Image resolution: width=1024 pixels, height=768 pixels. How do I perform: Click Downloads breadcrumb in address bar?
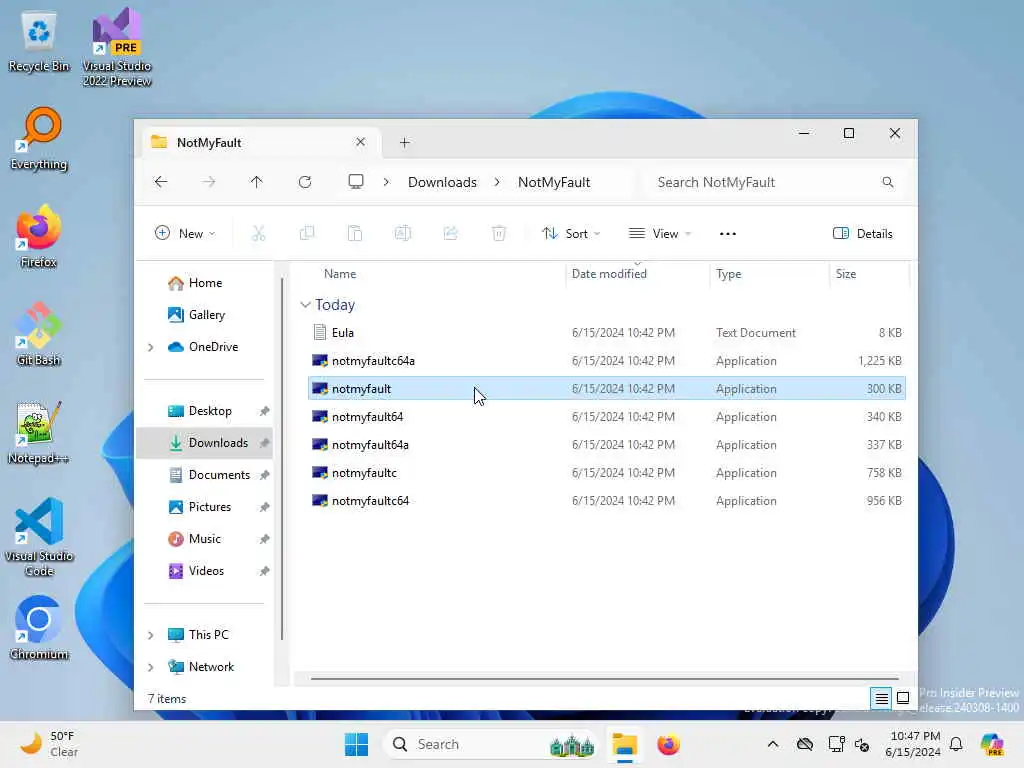pos(442,182)
